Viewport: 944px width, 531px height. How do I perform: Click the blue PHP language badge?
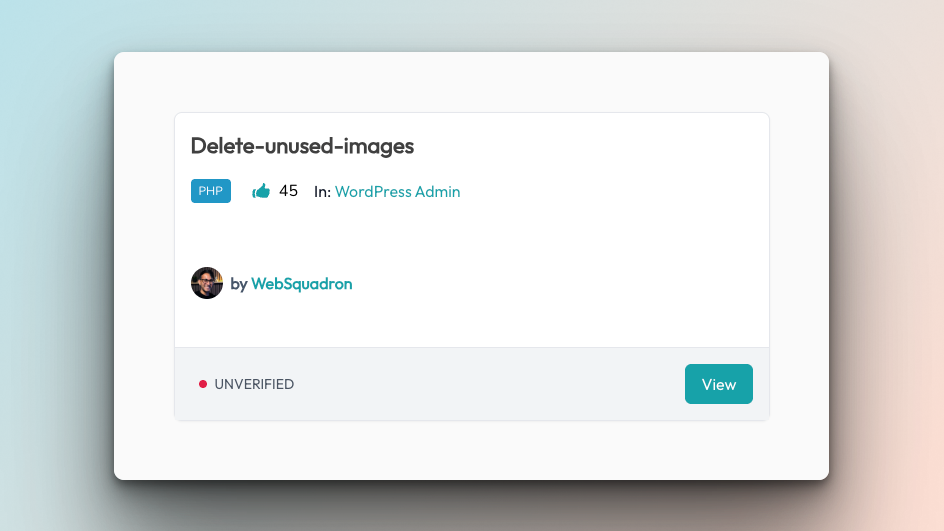(x=211, y=191)
